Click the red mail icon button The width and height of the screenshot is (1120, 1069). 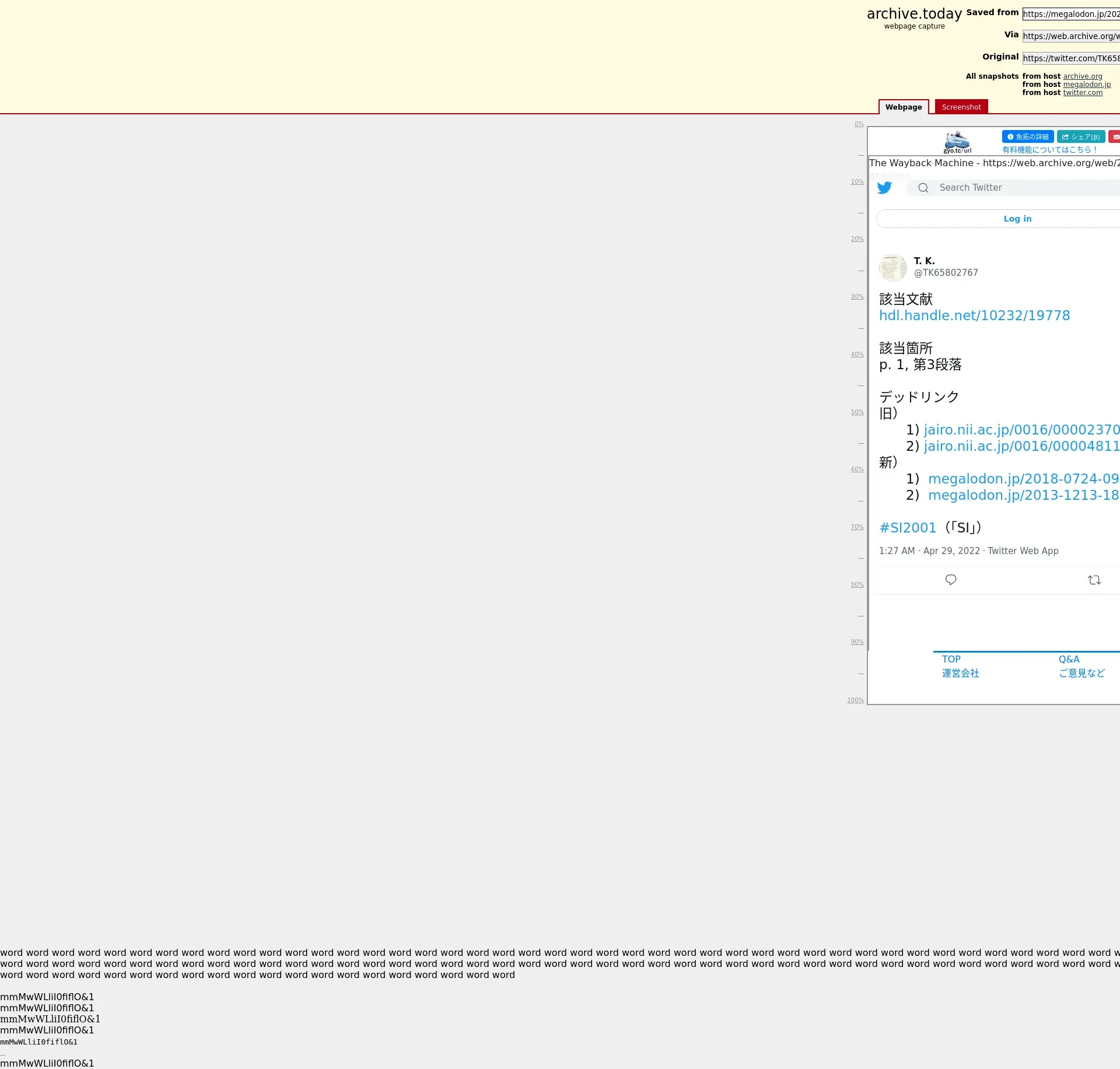[x=1115, y=137]
